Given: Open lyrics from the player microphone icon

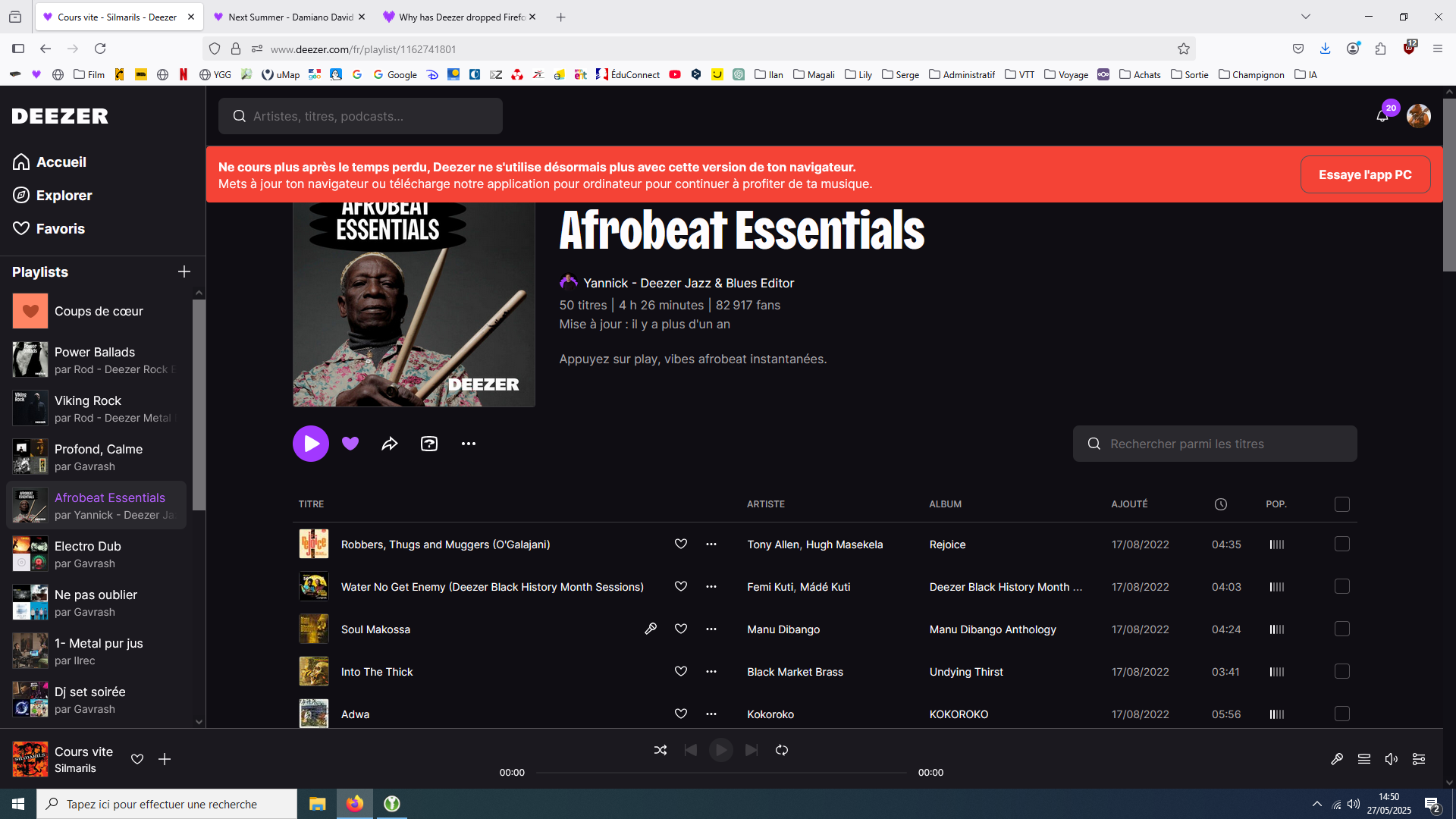Looking at the screenshot, I should coord(1337,759).
